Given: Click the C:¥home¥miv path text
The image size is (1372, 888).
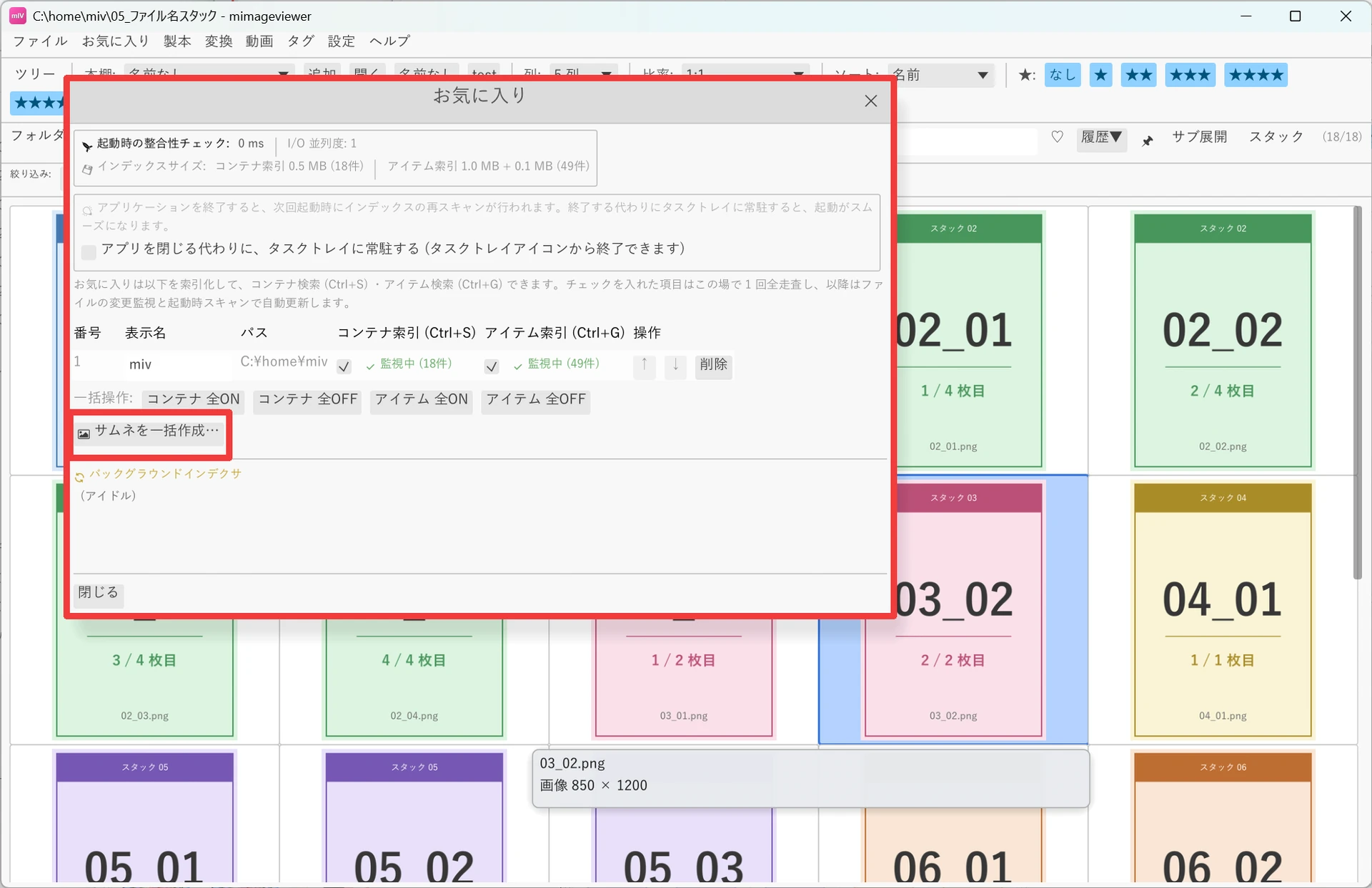Looking at the screenshot, I should pyautogui.click(x=284, y=362).
